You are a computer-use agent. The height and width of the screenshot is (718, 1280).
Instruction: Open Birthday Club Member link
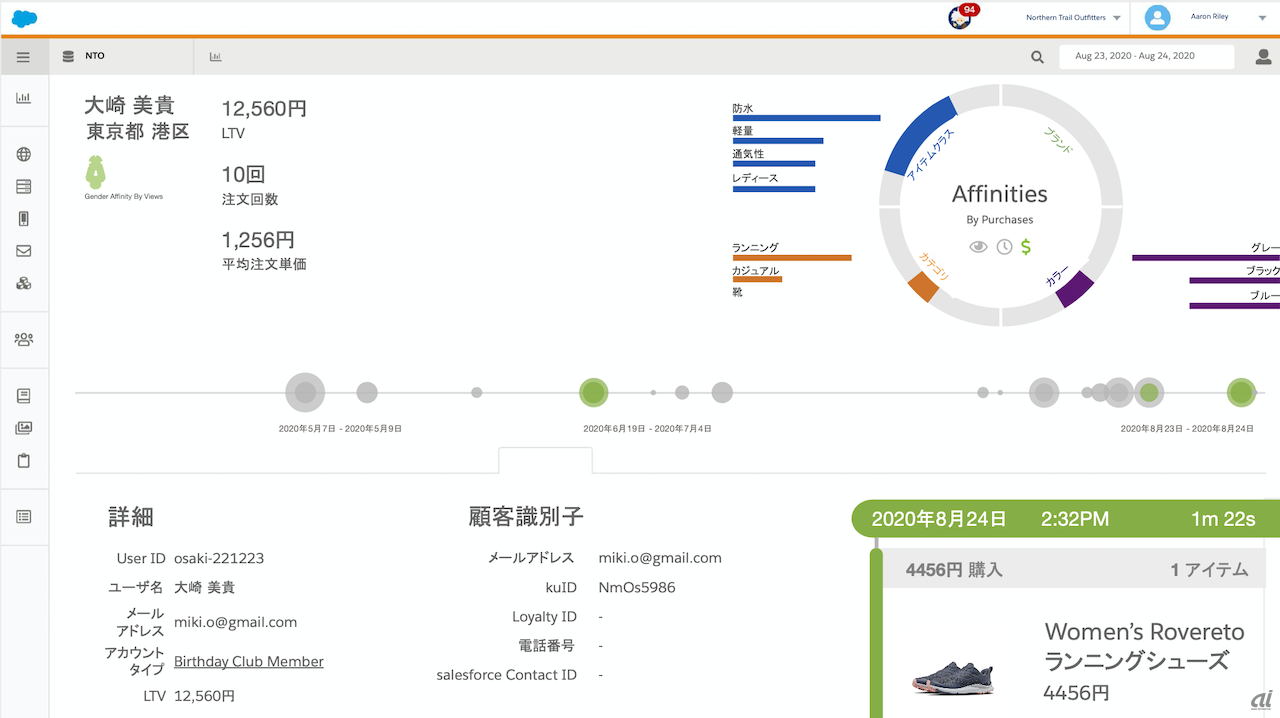tap(249, 661)
